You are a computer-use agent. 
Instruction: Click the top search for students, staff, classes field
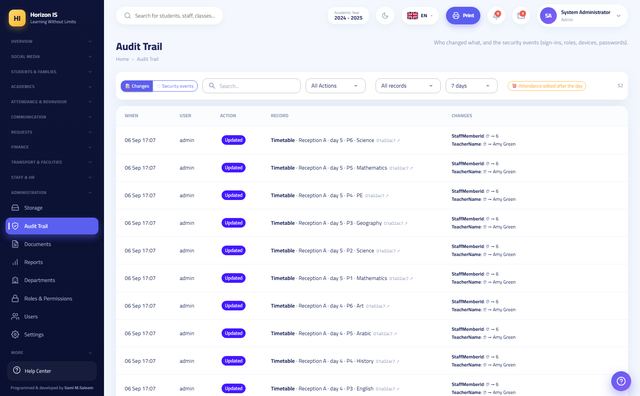point(169,16)
